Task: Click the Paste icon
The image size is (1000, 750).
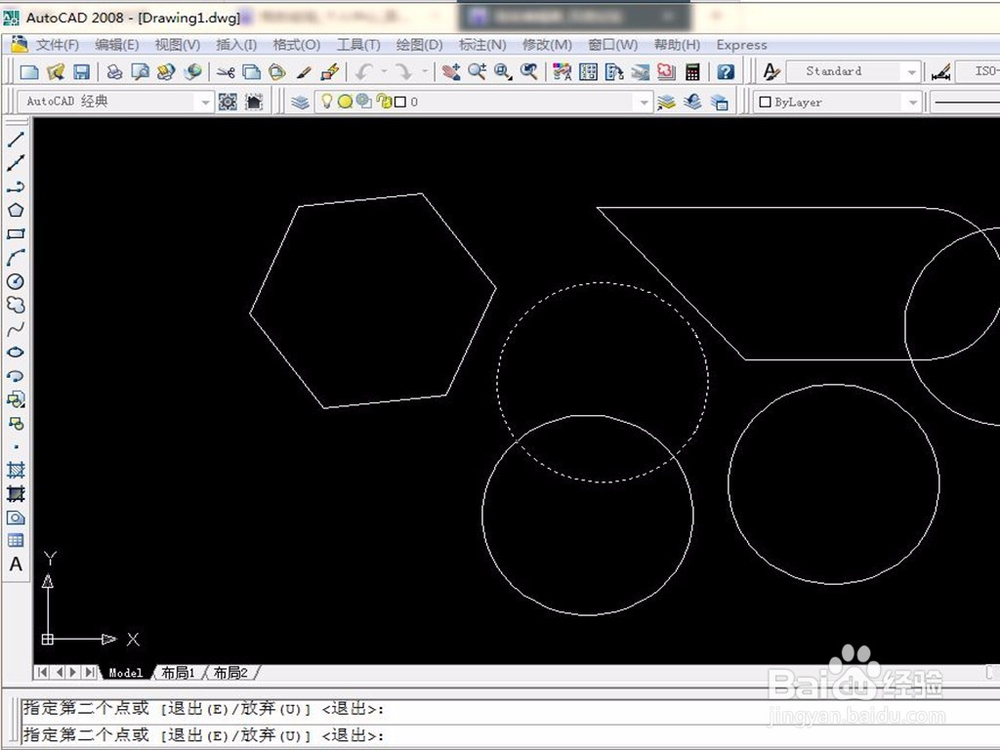Action: point(277,71)
